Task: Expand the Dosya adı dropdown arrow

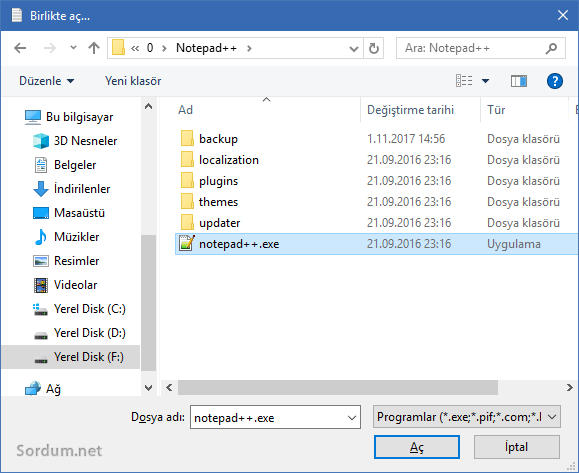Action: (x=352, y=418)
